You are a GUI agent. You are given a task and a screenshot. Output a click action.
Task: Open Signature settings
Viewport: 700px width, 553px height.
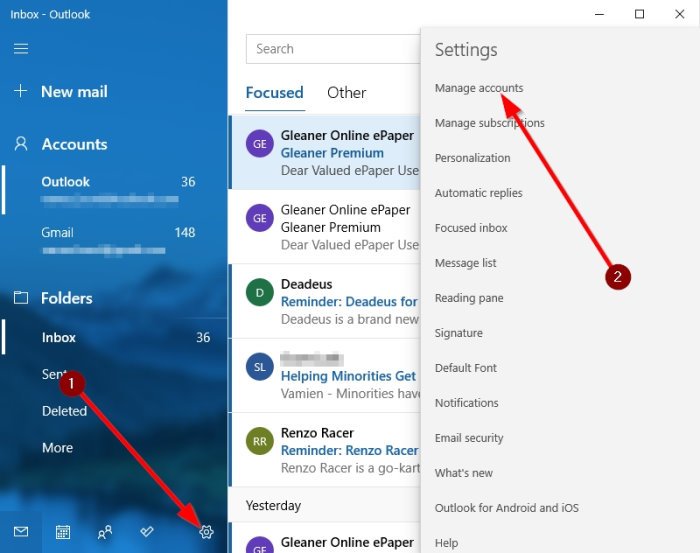pos(458,333)
